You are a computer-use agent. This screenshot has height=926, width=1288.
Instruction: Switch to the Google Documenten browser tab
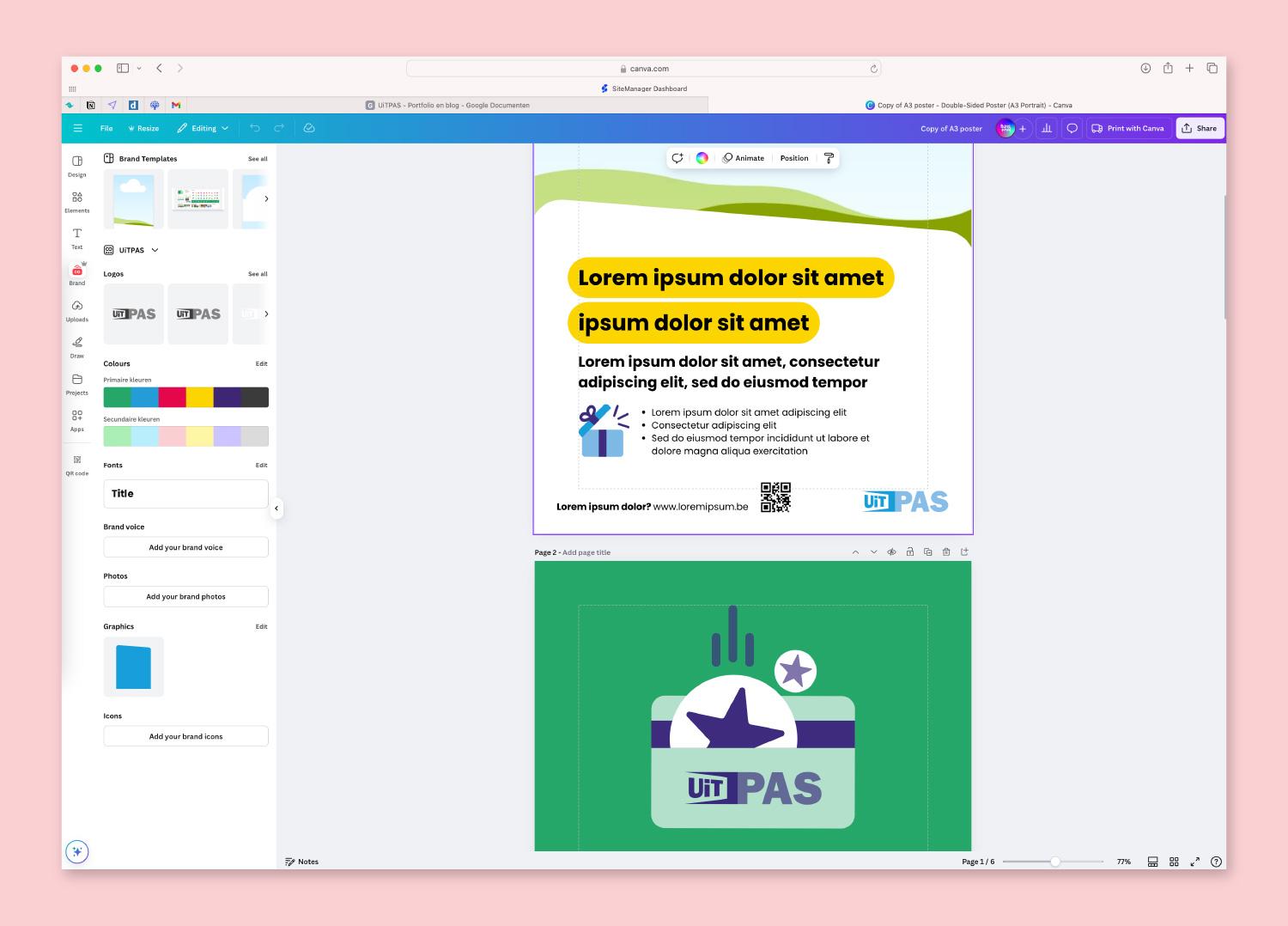tap(448, 105)
